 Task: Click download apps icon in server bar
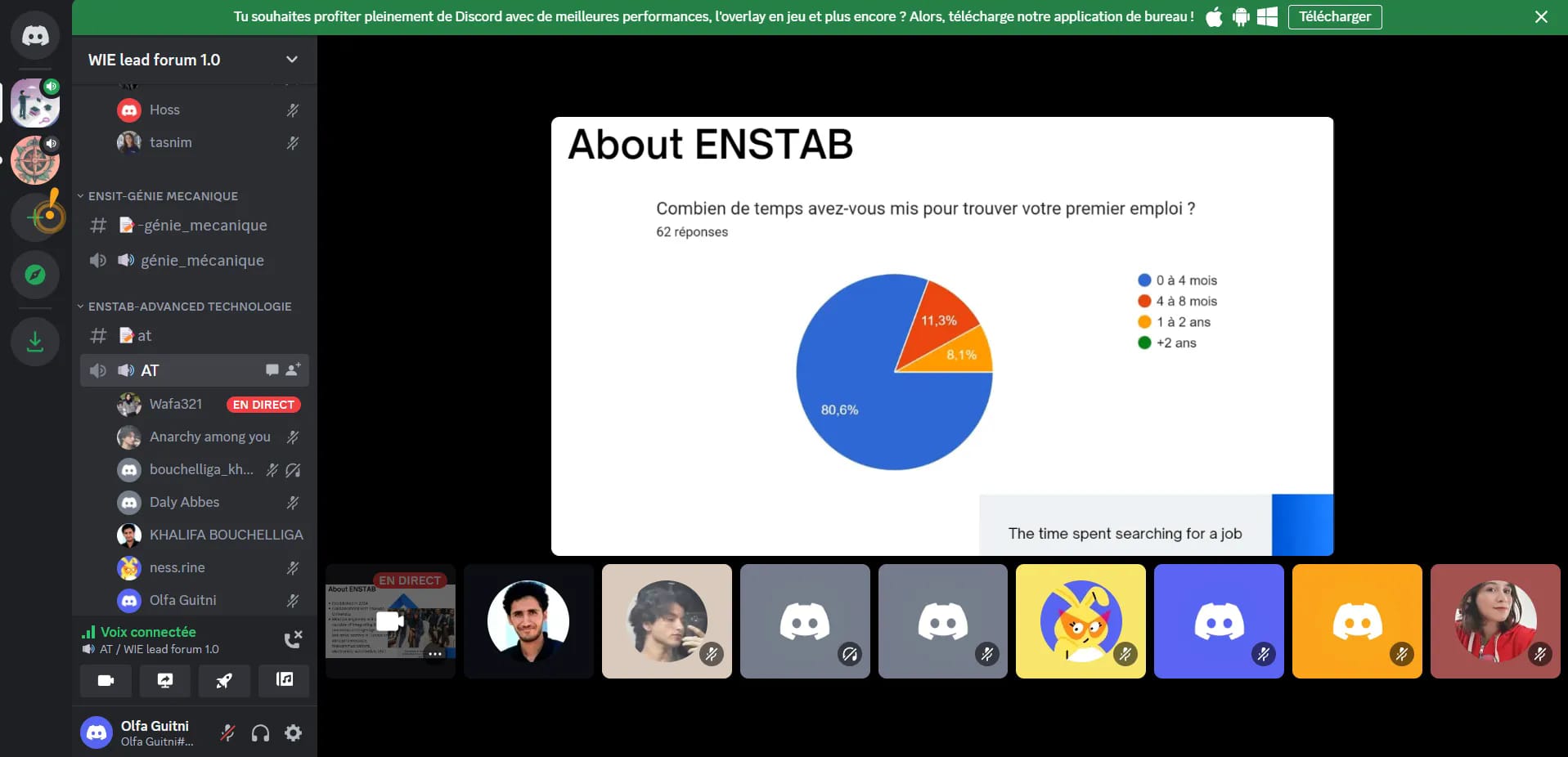tap(35, 341)
